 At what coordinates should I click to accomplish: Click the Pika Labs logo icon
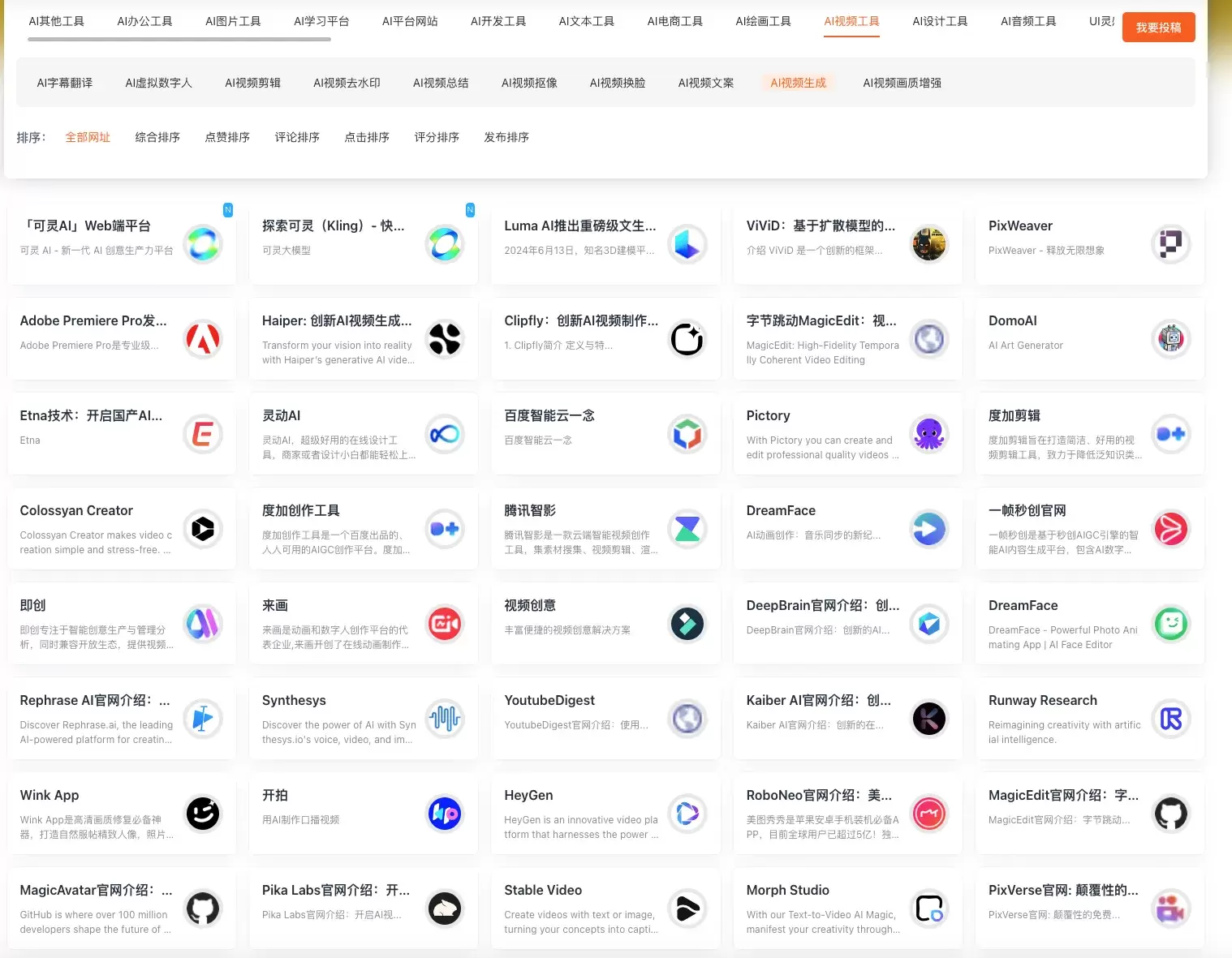tap(445, 909)
